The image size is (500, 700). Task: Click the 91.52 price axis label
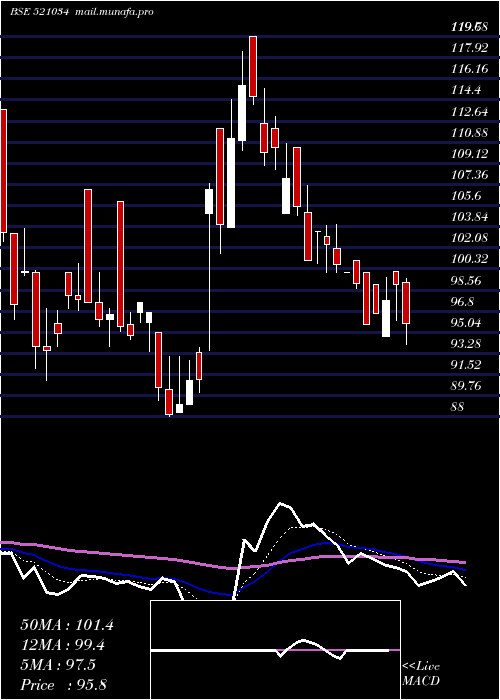(x=466, y=365)
